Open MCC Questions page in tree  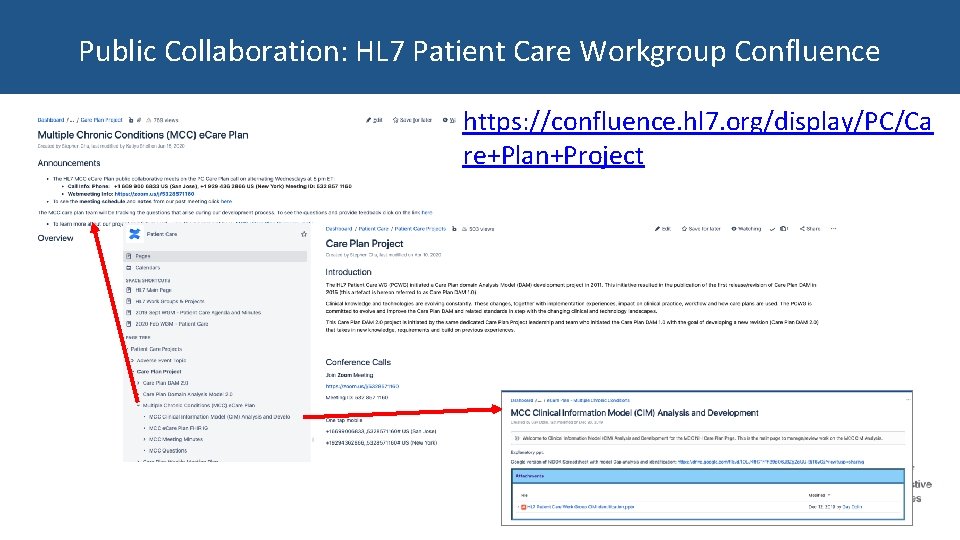[168, 451]
